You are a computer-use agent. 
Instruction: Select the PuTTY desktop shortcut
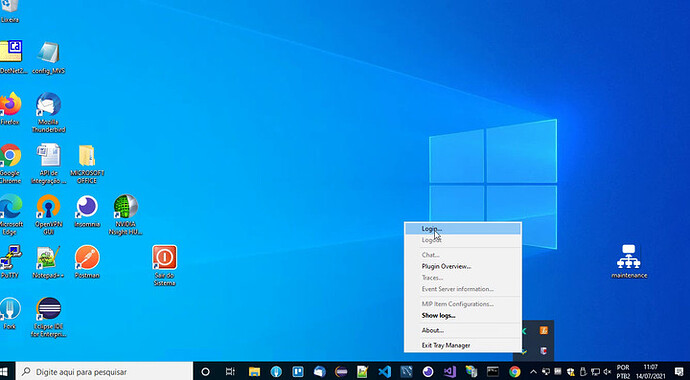coord(10,262)
